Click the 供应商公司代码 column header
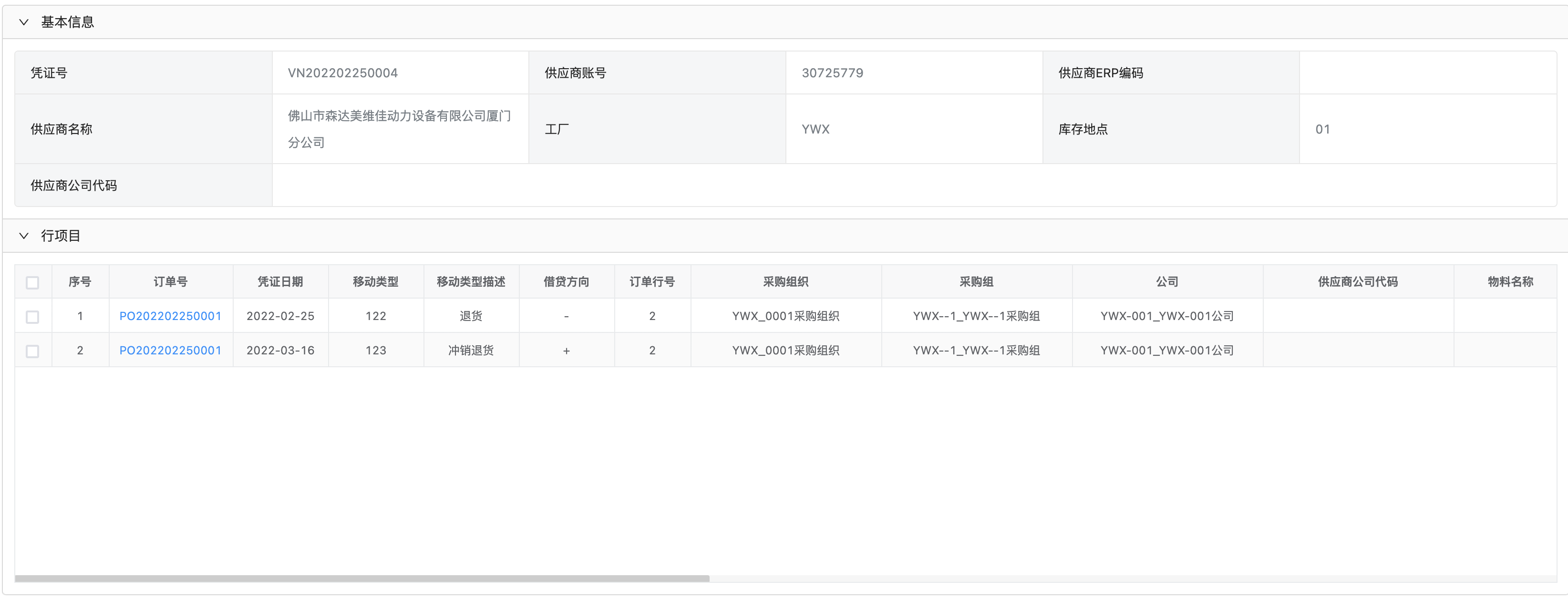Screen dimensions: 1568x600 pos(1357,282)
